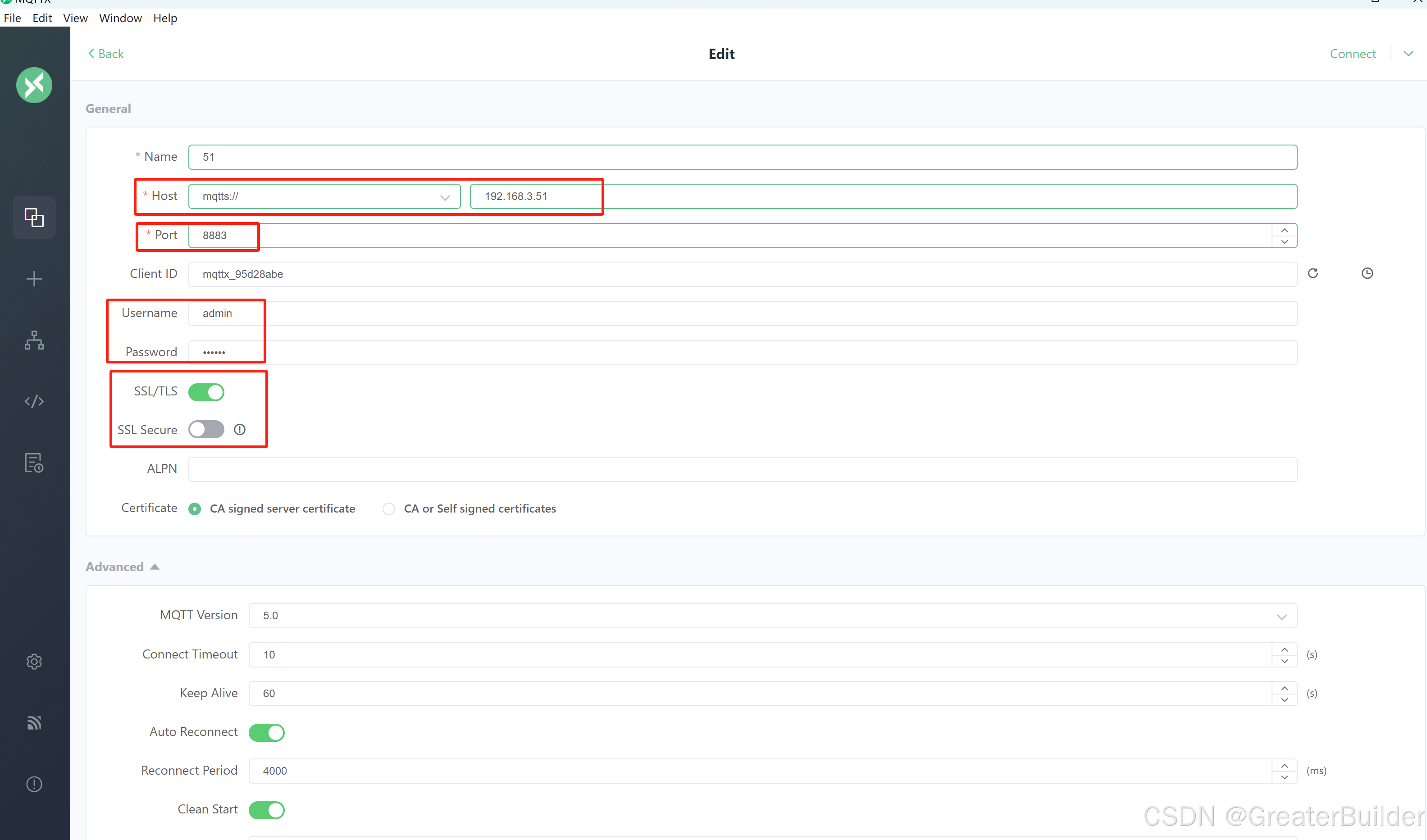1427x840 pixels.
Task: Open the Settings gear icon in sidebar
Action: coord(34,661)
